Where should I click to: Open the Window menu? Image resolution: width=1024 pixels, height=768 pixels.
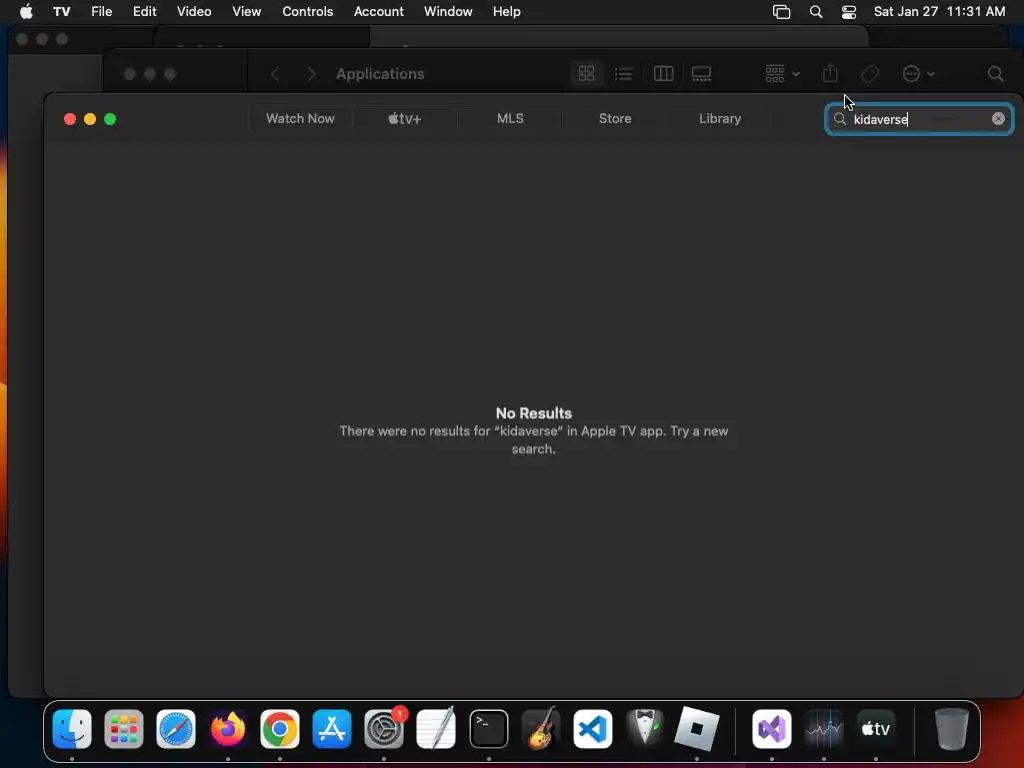point(448,11)
